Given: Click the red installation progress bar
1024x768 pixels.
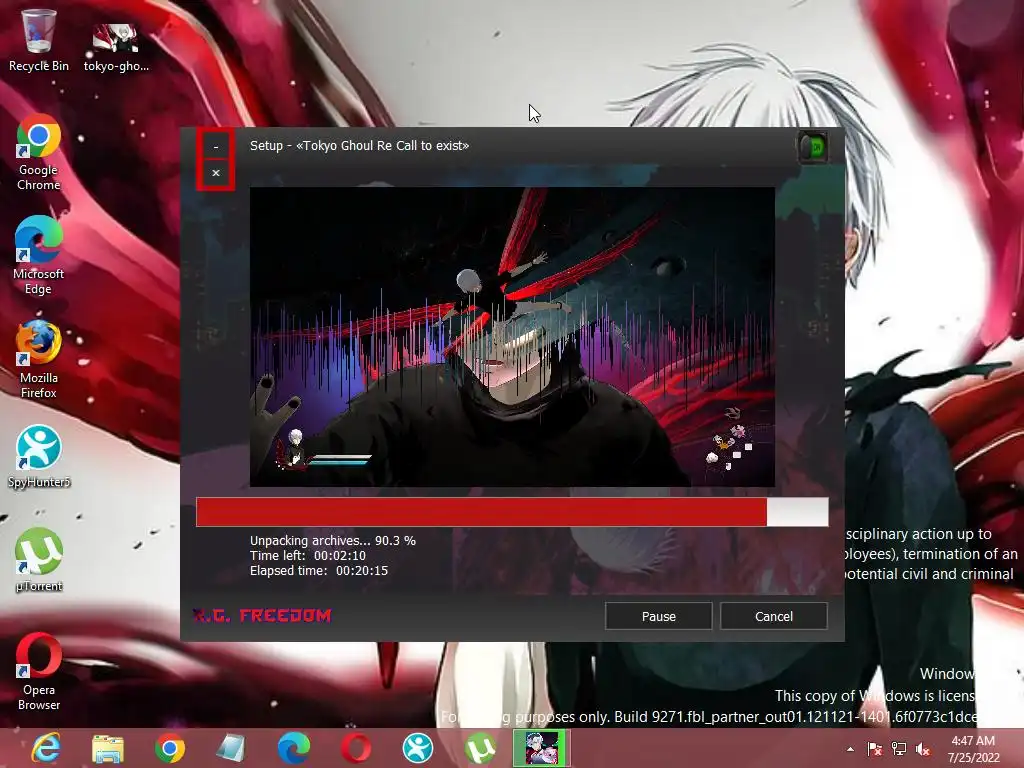Looking at the screenshot, I should point(512,512).
